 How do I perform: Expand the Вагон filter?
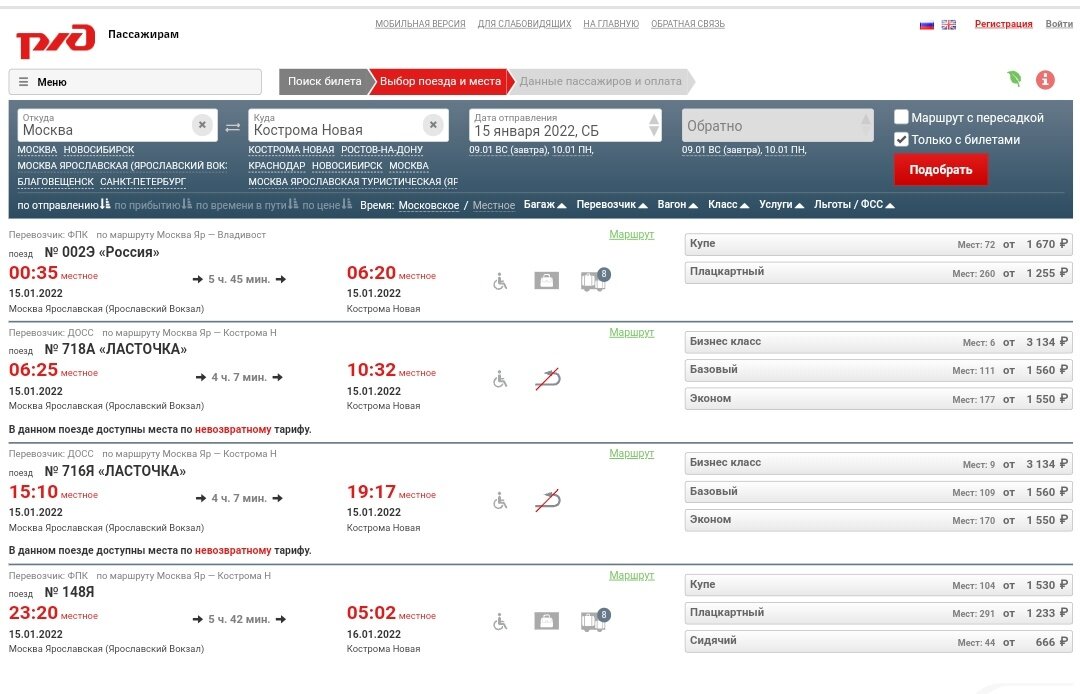pos(677,204)
